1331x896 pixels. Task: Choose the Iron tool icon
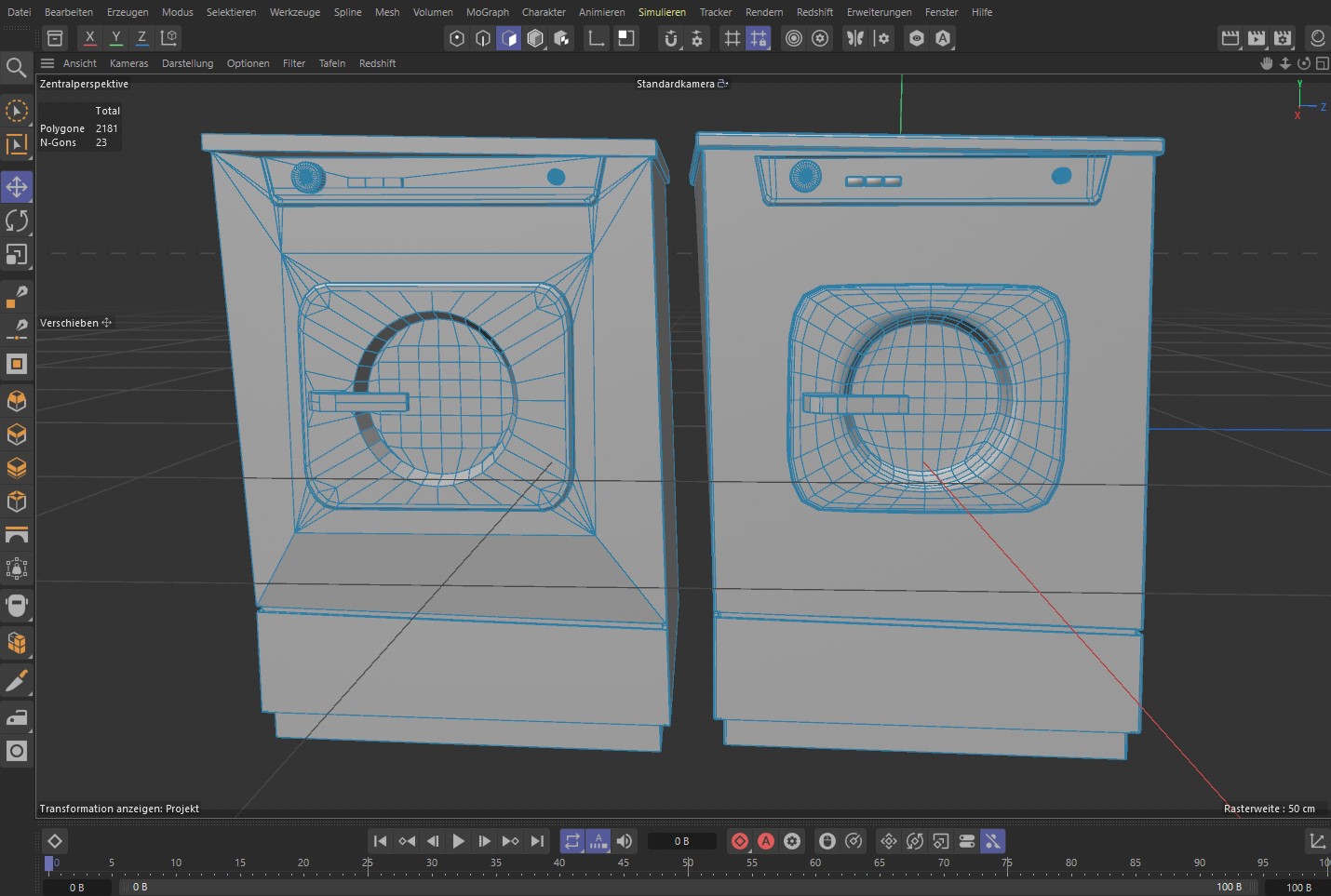[17, 716]
